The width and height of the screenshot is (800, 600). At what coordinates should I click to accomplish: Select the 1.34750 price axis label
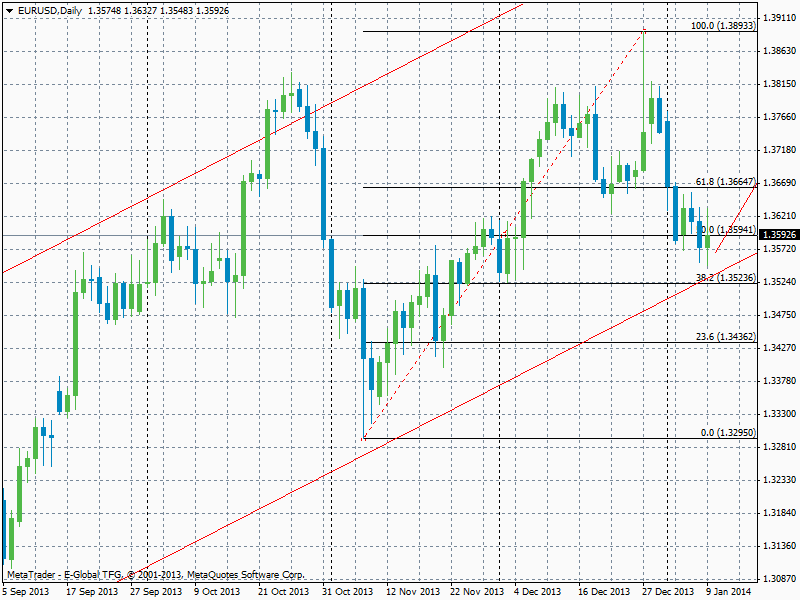[x=779, y=315]
